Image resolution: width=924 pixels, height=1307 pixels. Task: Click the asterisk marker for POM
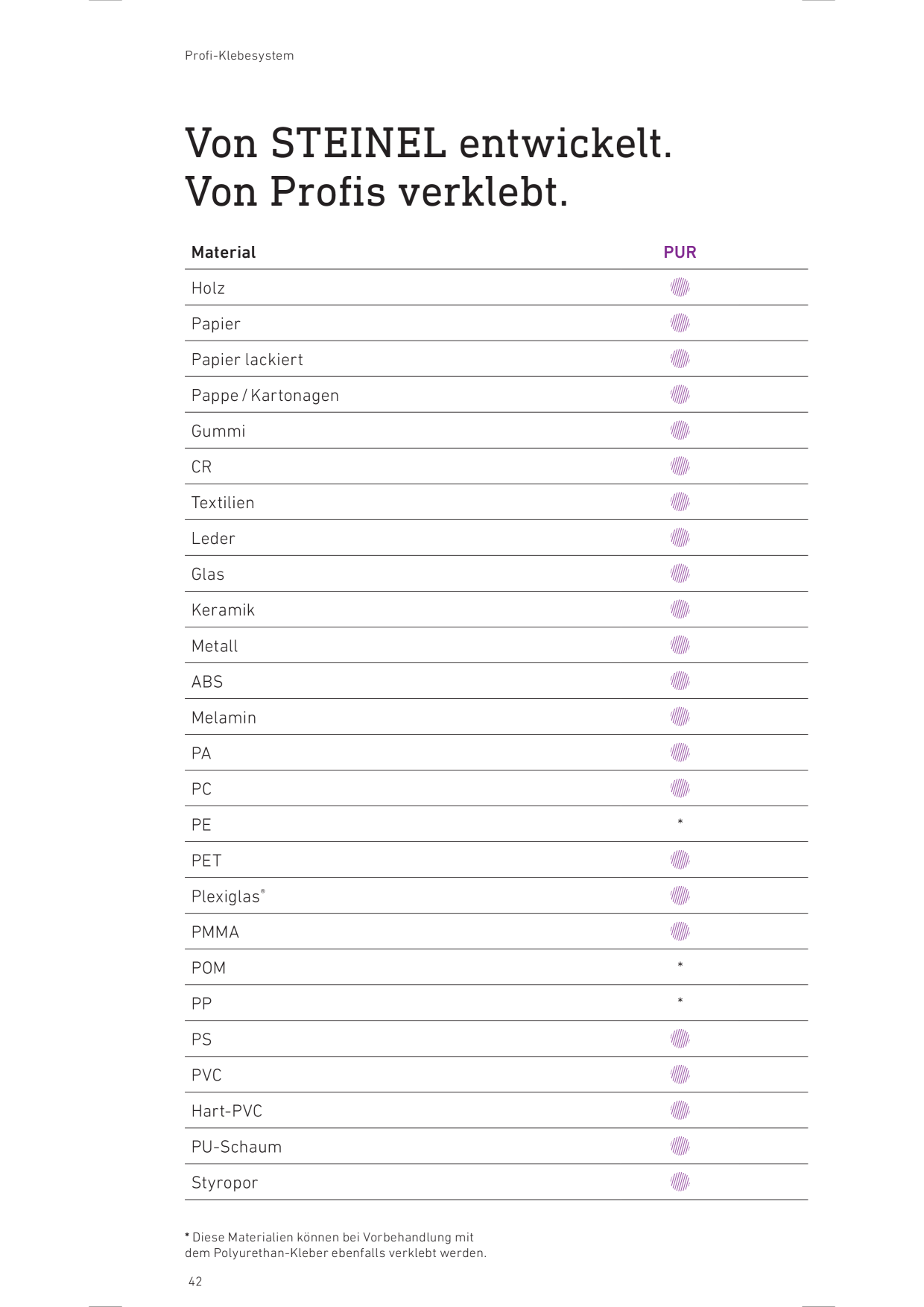click(680, 965)
